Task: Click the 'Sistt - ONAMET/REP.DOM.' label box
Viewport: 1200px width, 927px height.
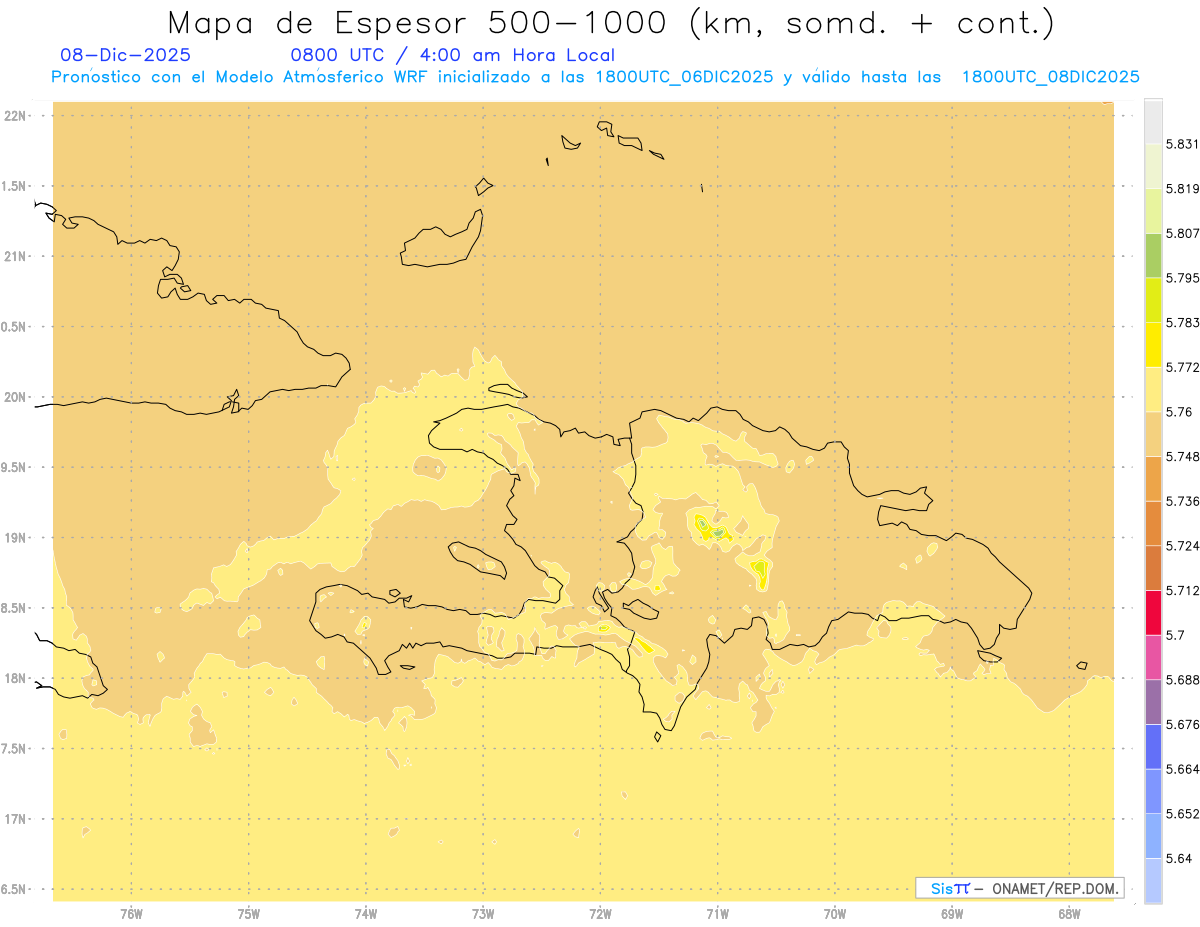Action: tap(1019, 888)
